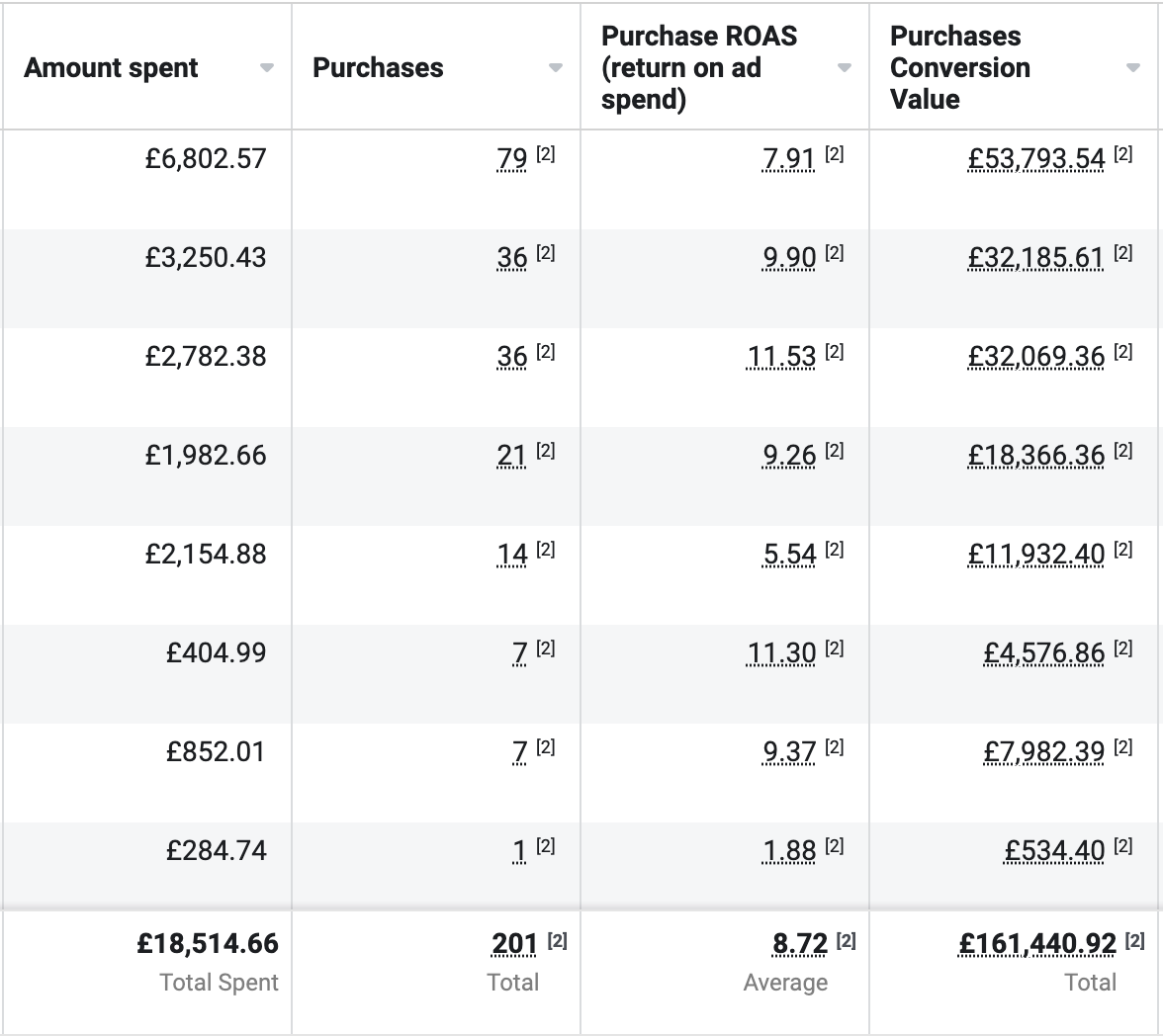Click the footnote marker beside £534.40
The height and width of the screenshot is (1036, 1163).
pos(1122,847)
